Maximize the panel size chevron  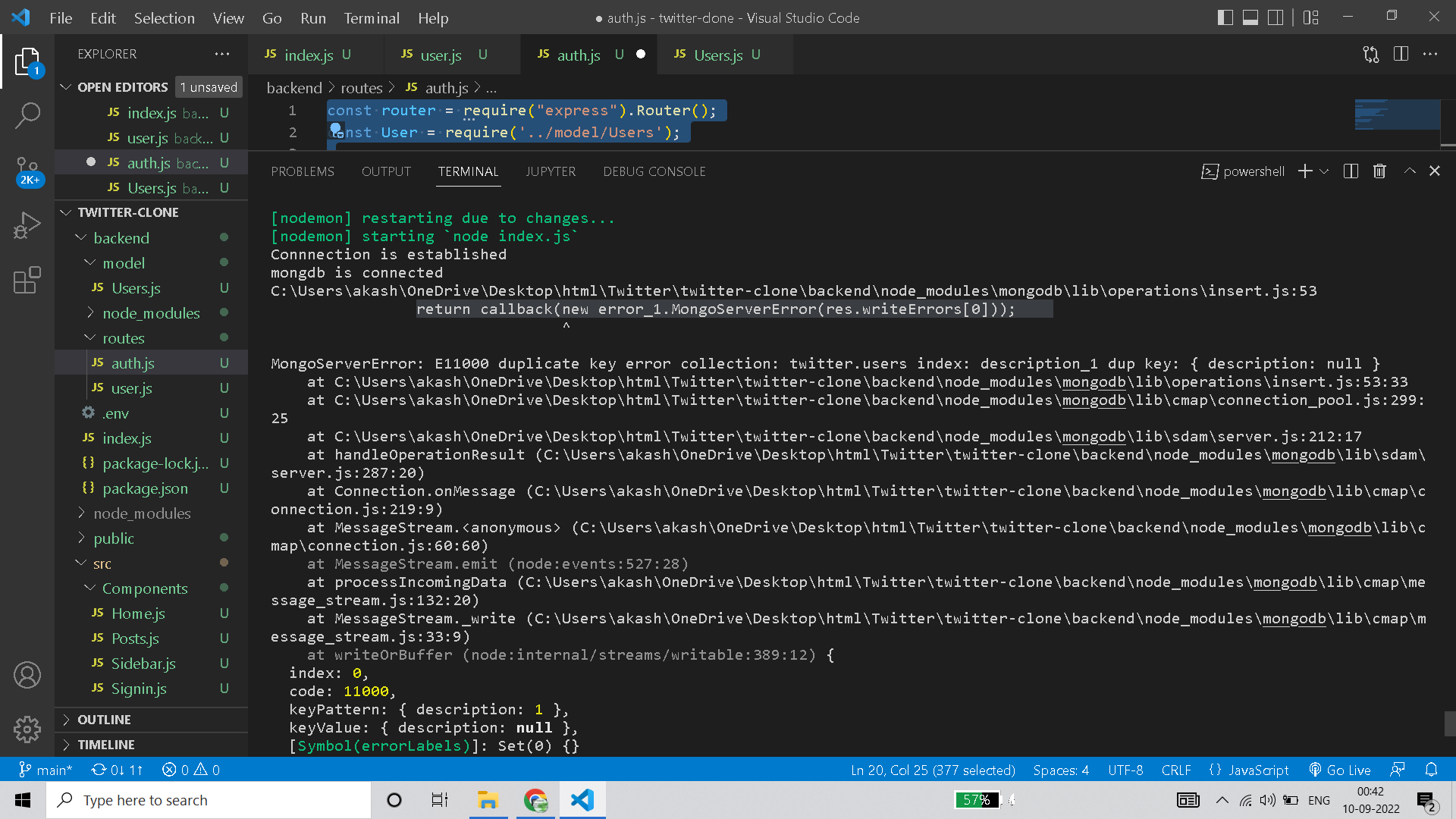1410,171
